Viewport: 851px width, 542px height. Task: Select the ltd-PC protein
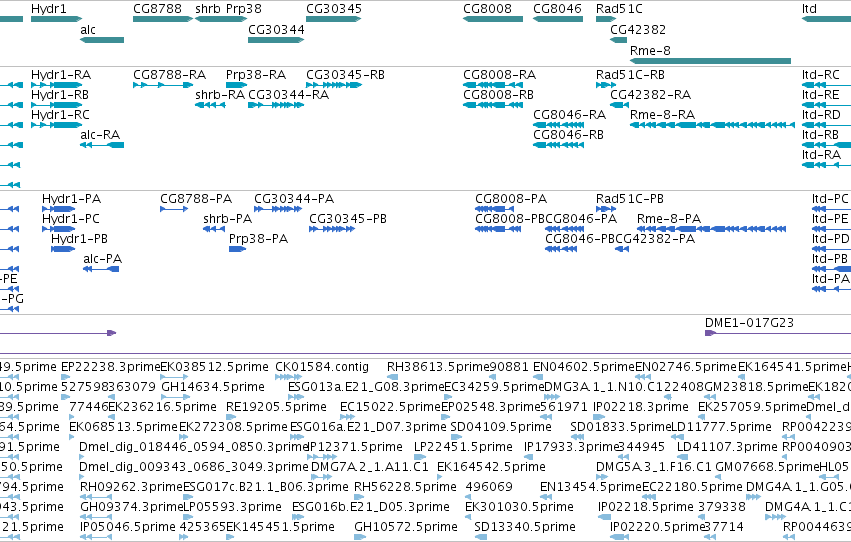tap(831, 209)
